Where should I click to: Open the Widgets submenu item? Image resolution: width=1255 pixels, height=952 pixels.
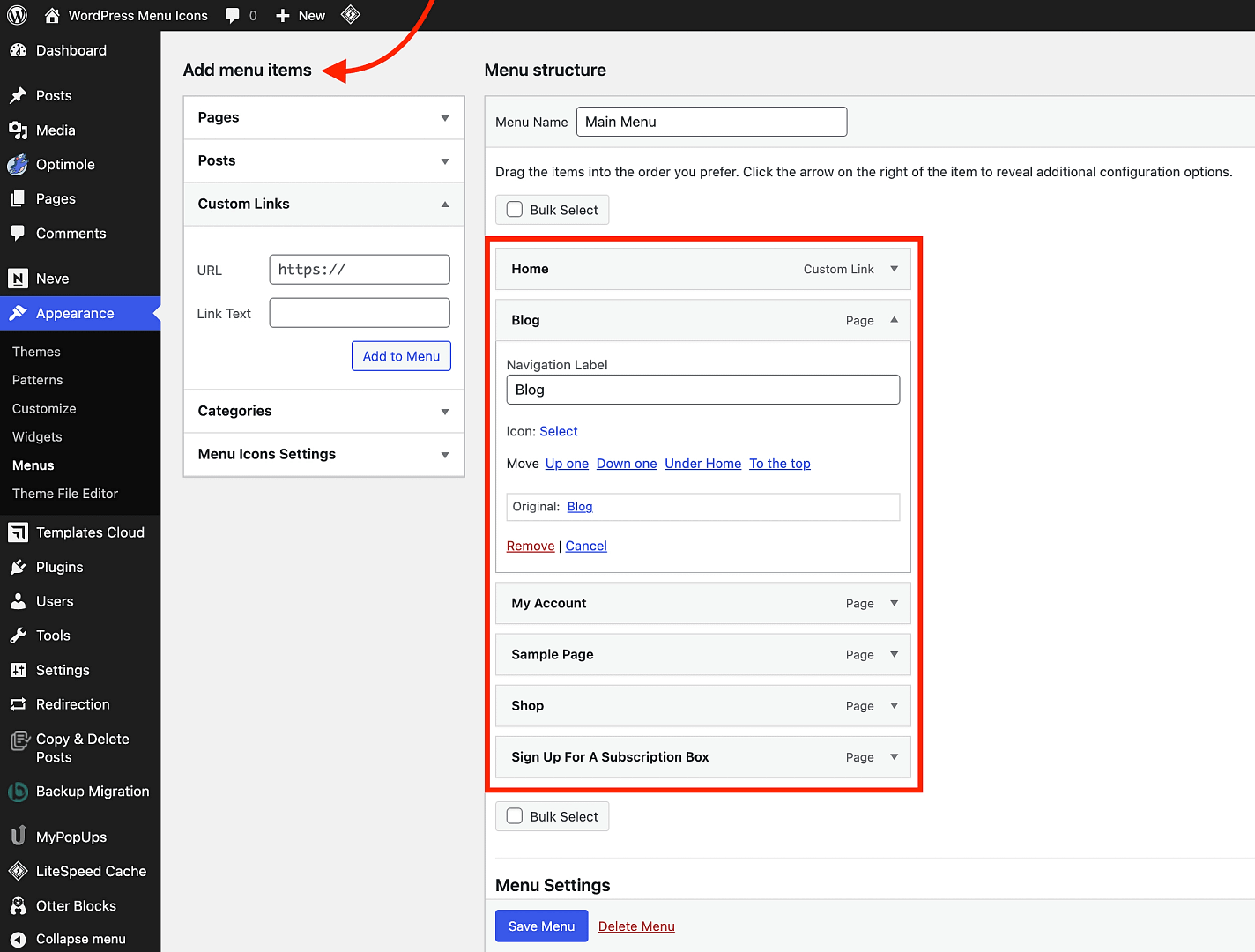pos(37,436)
